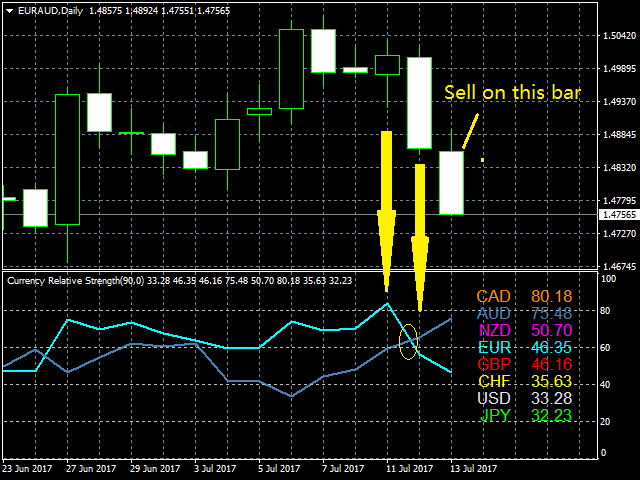Click the AUD currency label in legend
The height and width of the screenshot is (480, 640).
(x=493, y=313)
